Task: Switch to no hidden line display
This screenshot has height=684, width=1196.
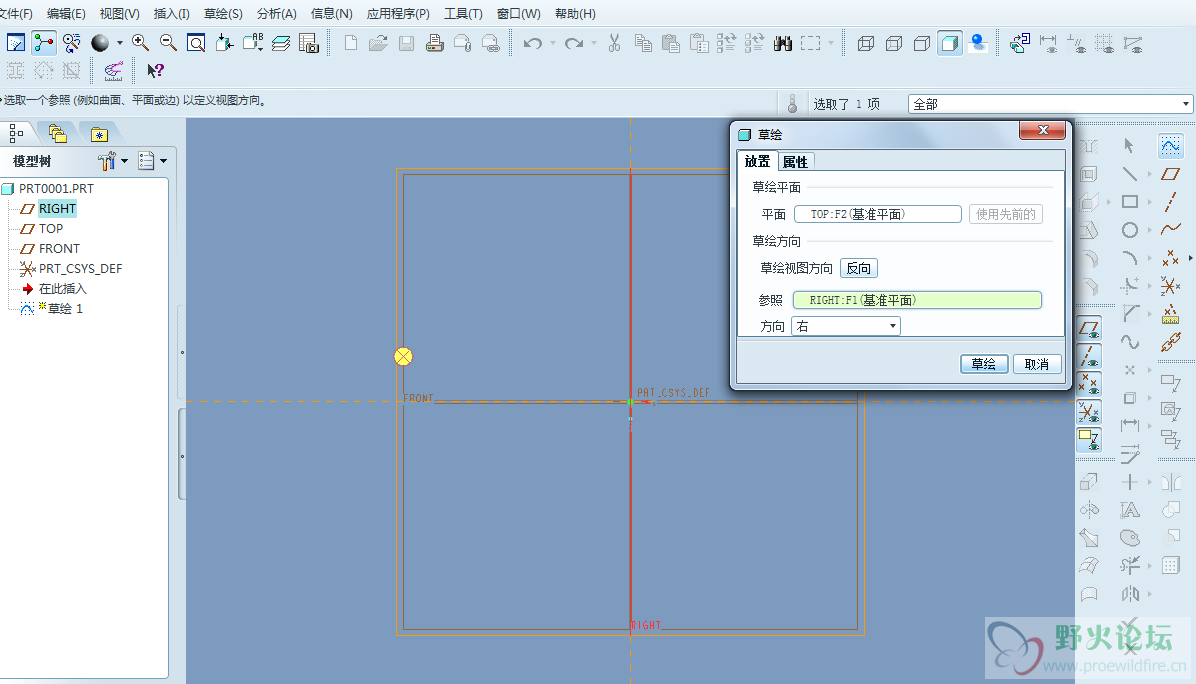Action: [922, 43]
